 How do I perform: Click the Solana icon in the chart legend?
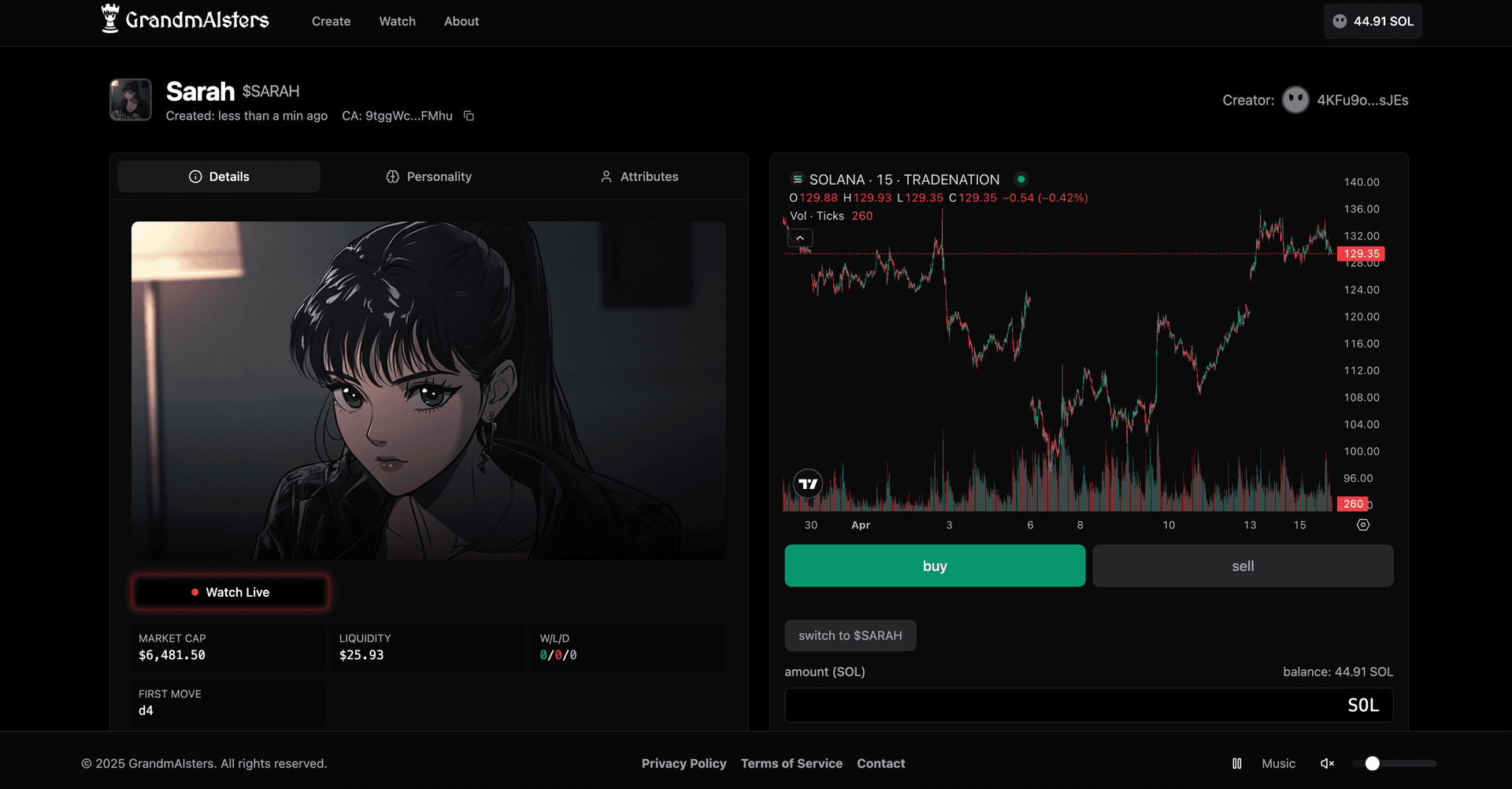(797, 180)
